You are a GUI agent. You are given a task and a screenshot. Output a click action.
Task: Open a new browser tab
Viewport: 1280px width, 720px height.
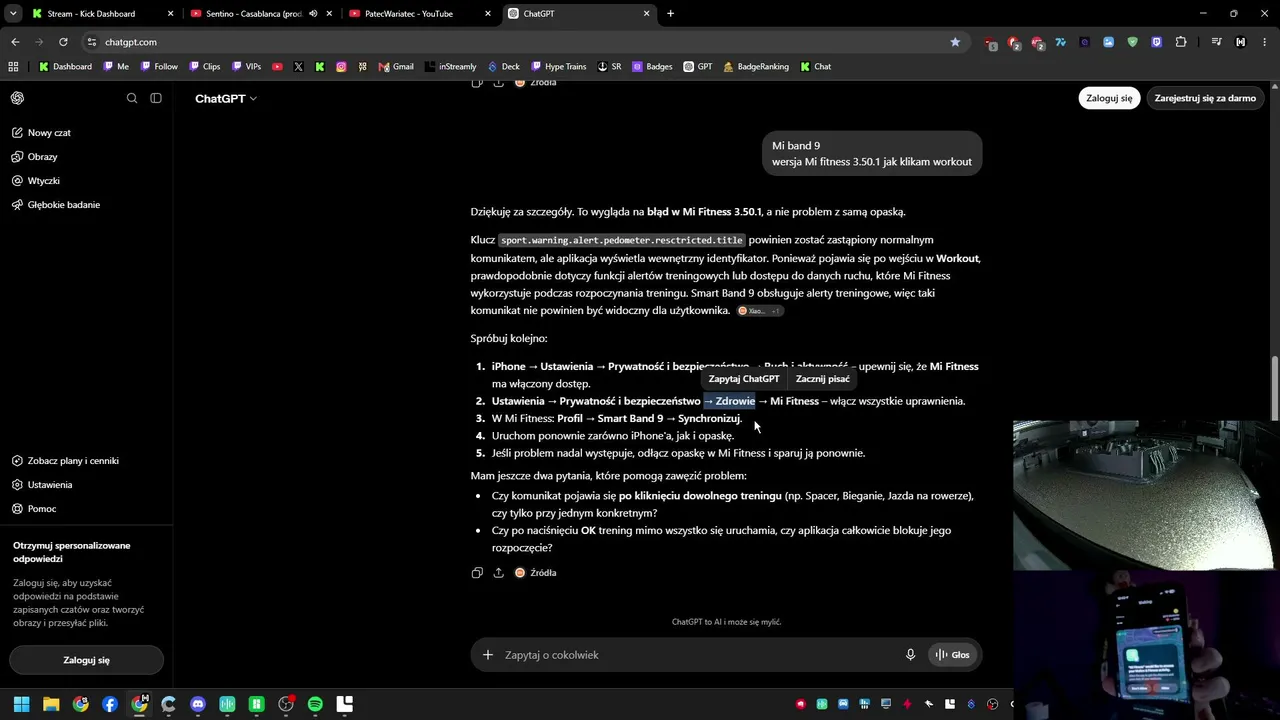(670, 14)
